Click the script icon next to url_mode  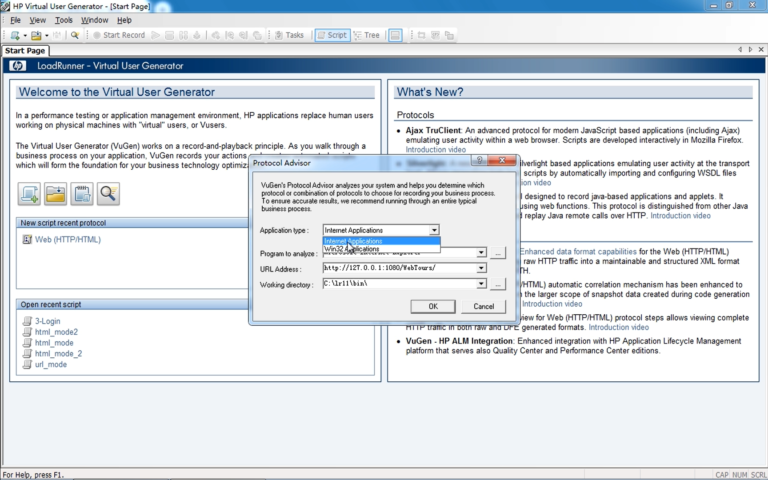coord(27,364)
